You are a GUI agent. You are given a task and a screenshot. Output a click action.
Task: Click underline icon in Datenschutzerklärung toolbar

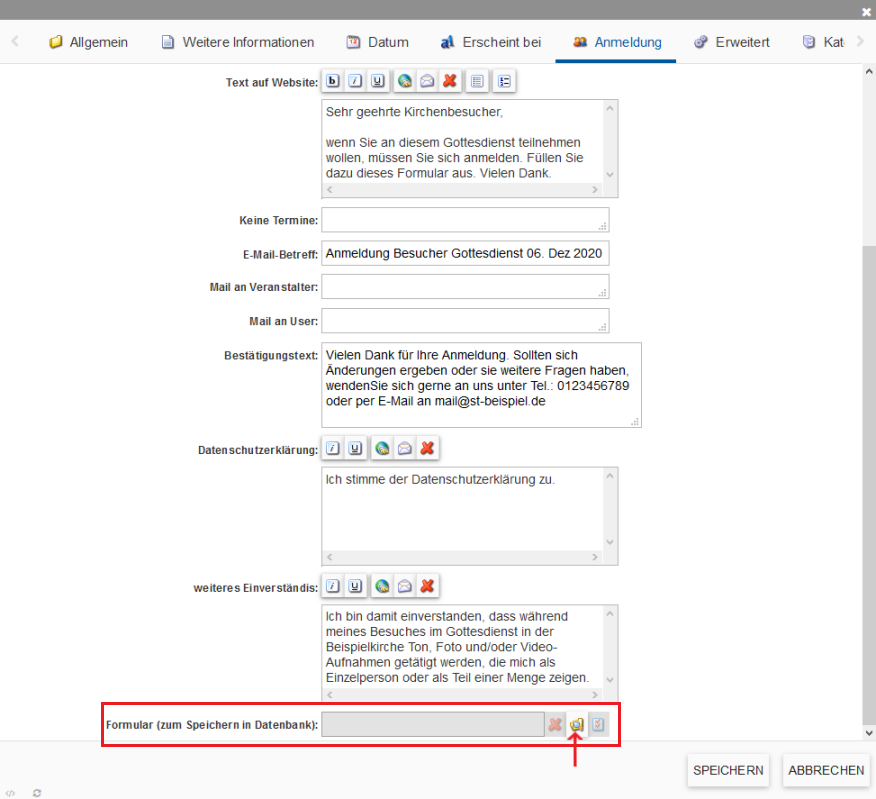pos(355,449)
